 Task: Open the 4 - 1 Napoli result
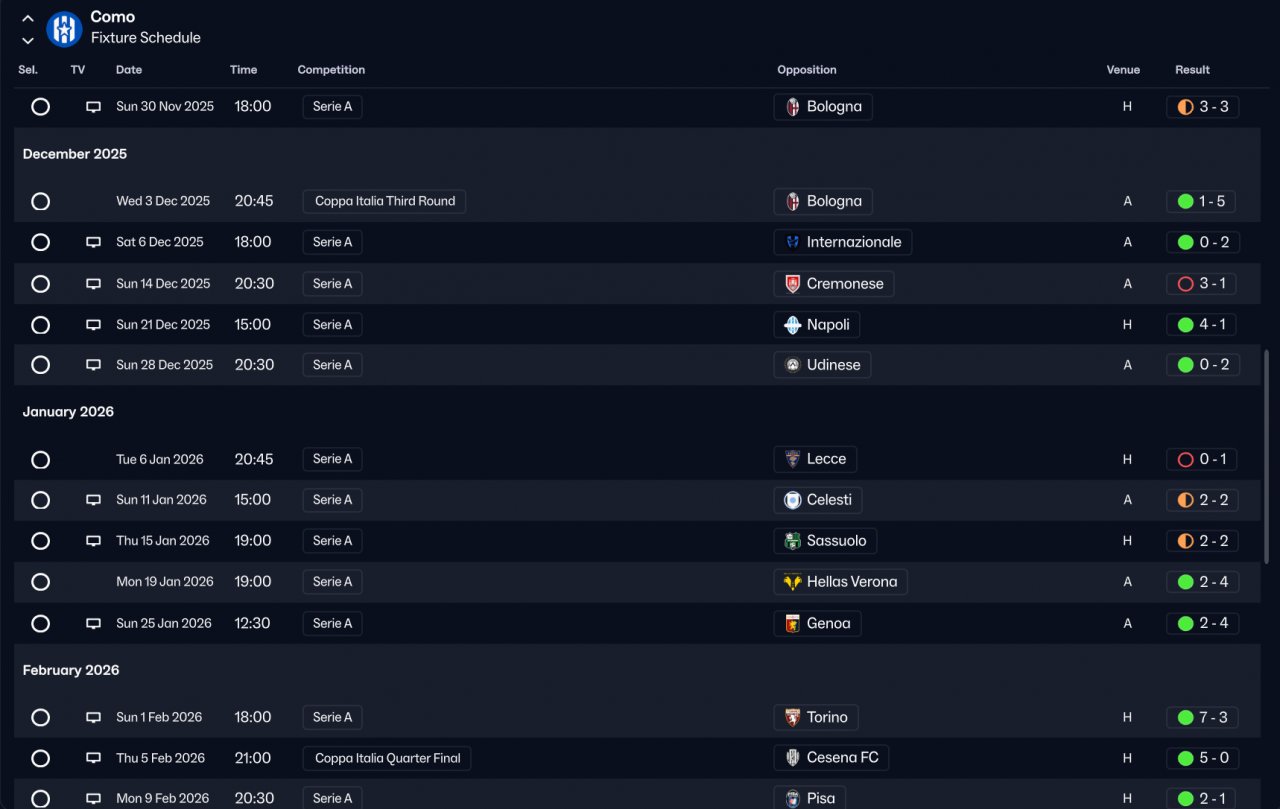(1201, 325)
